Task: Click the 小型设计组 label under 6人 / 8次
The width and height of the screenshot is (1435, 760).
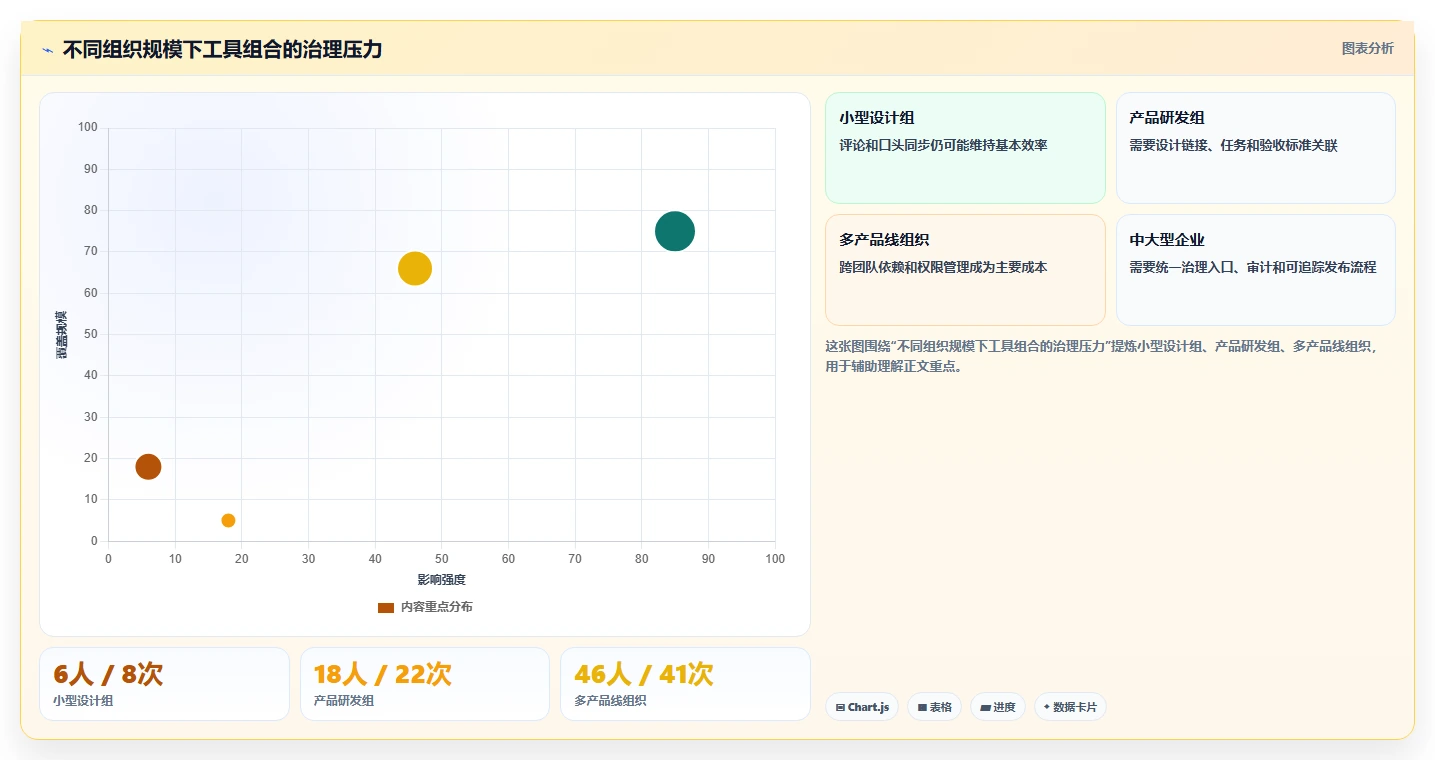Action: [83, 701]
